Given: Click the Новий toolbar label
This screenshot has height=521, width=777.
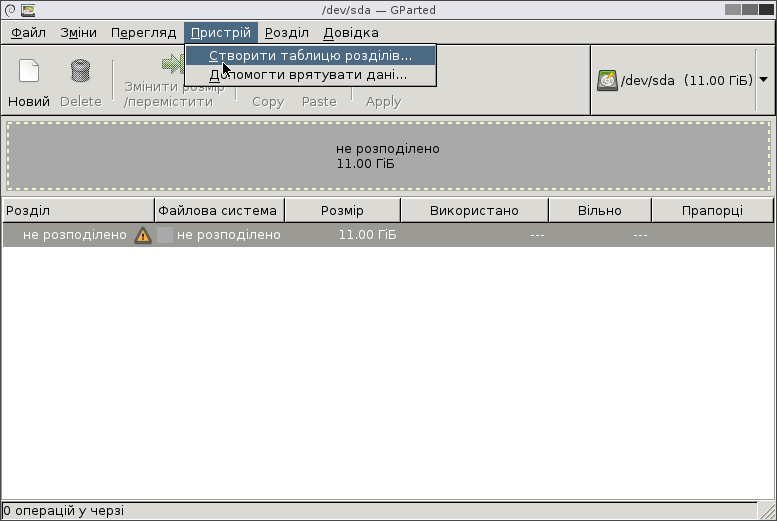Looking at the screenshot, I should pyautogui.click(x=29, y=102).
